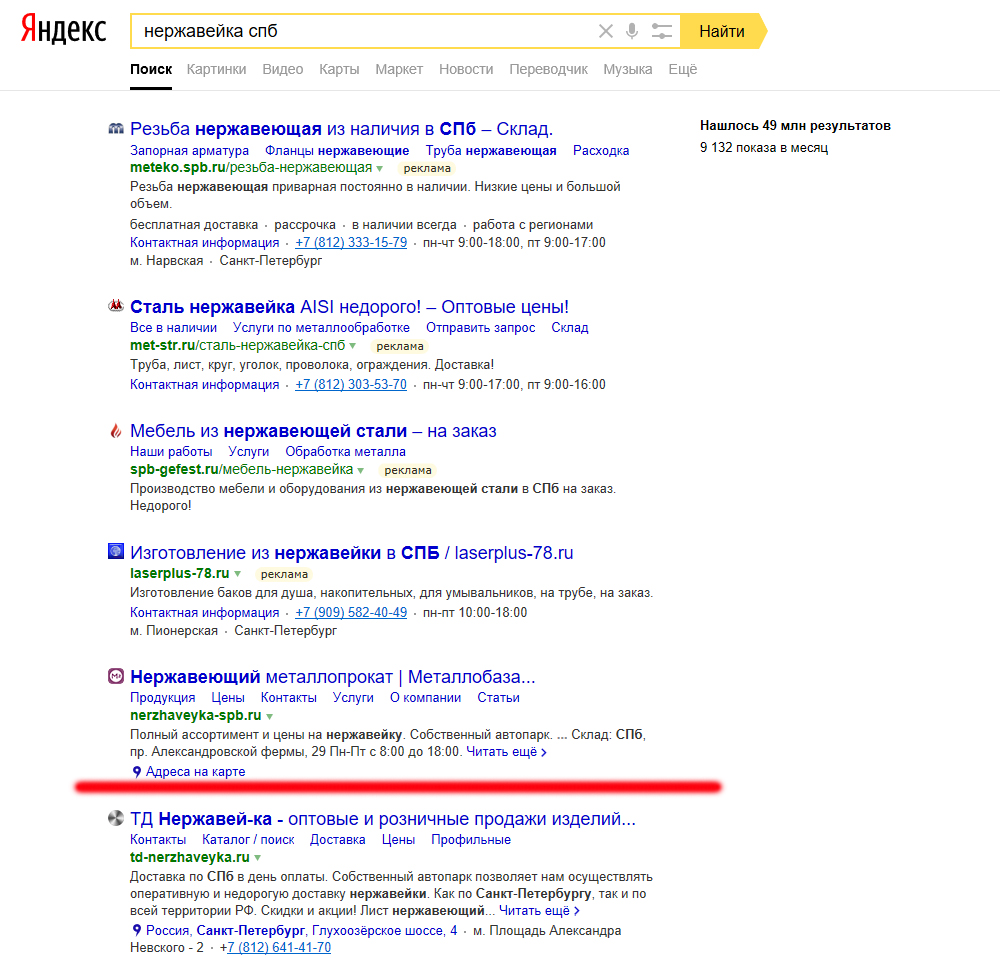Screen dimensions: 1000x958
Task: Open the Карты tab
Action: (x=339, y=69)
